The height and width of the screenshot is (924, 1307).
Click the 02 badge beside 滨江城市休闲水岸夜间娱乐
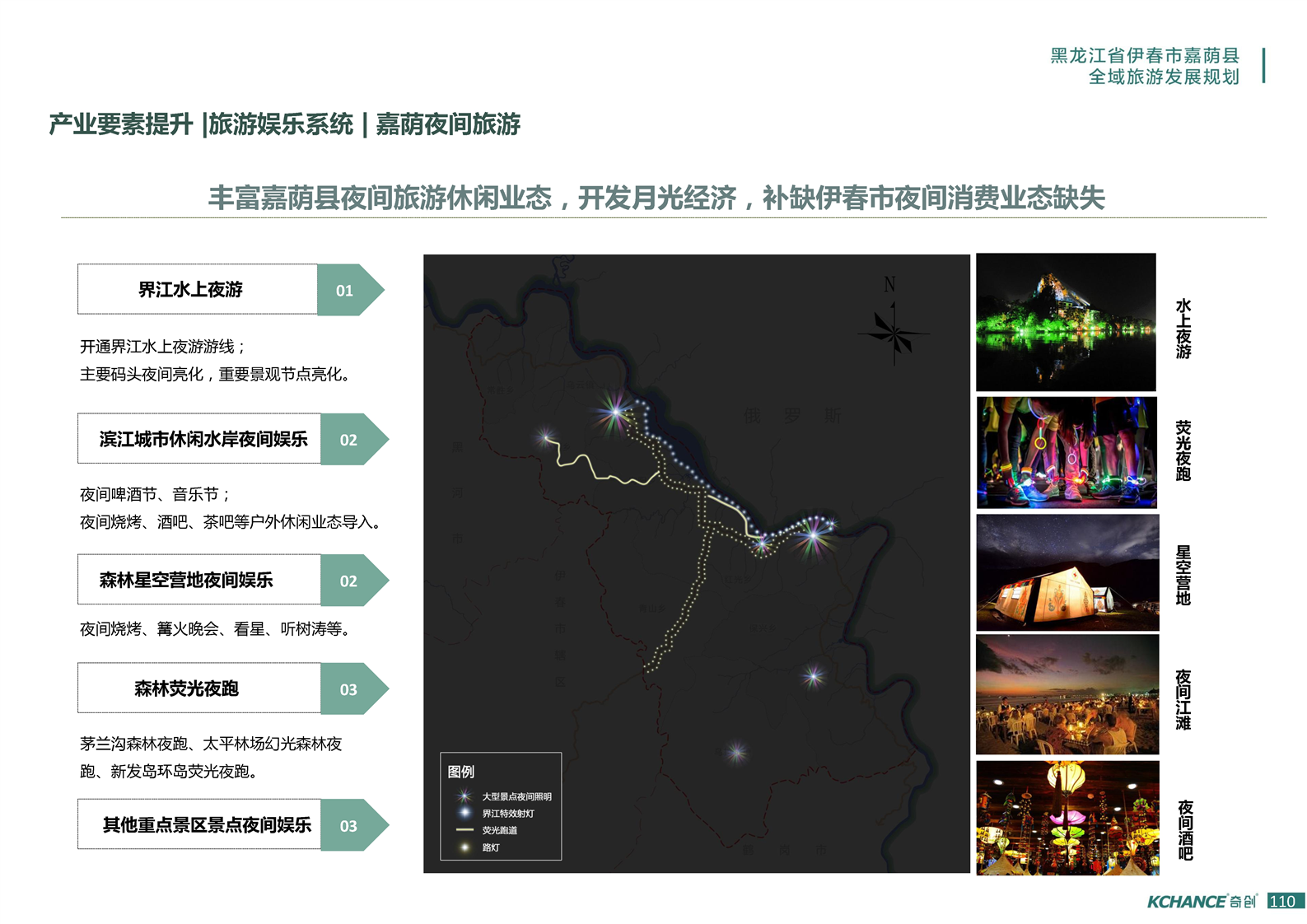(354, 440)
